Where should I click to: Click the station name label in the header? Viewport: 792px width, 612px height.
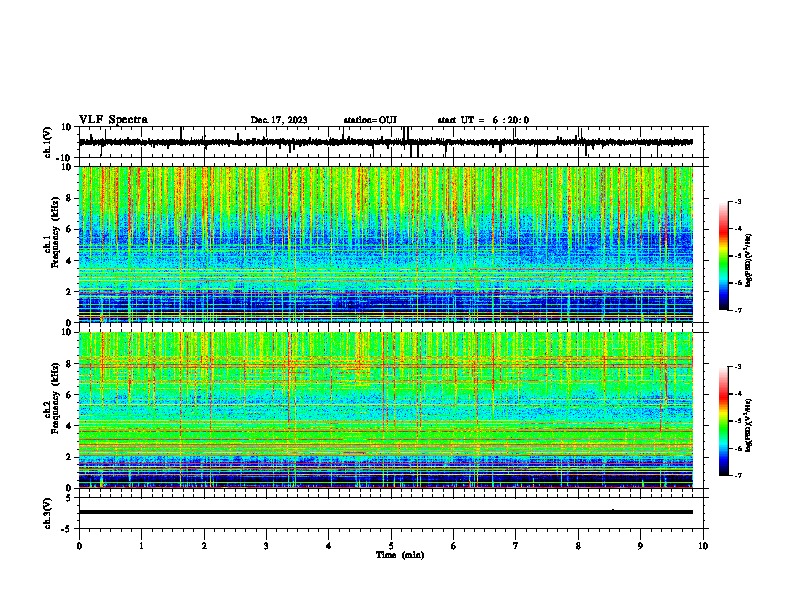tap(370, 120)
